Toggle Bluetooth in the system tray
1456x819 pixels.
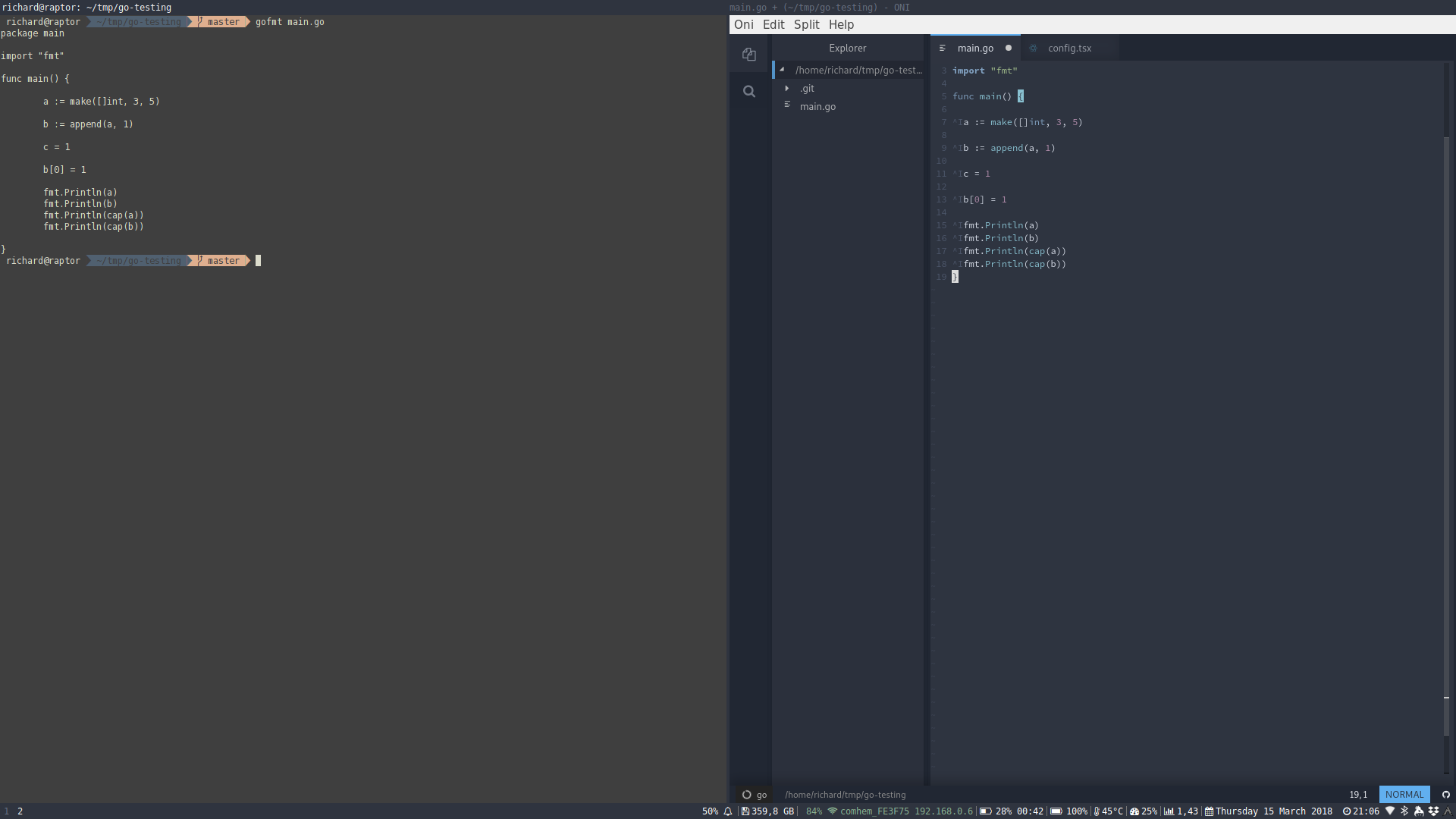(x=1405, y=811)
